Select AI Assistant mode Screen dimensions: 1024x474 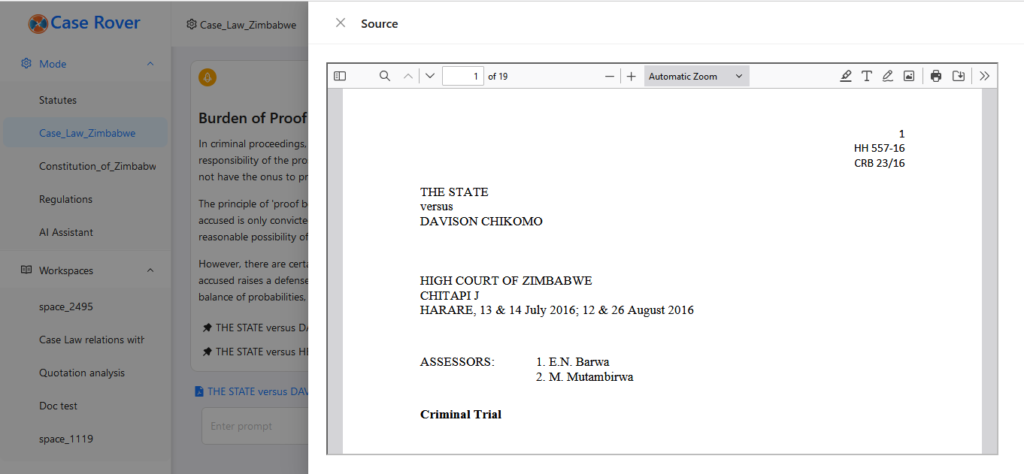[66, 232]
